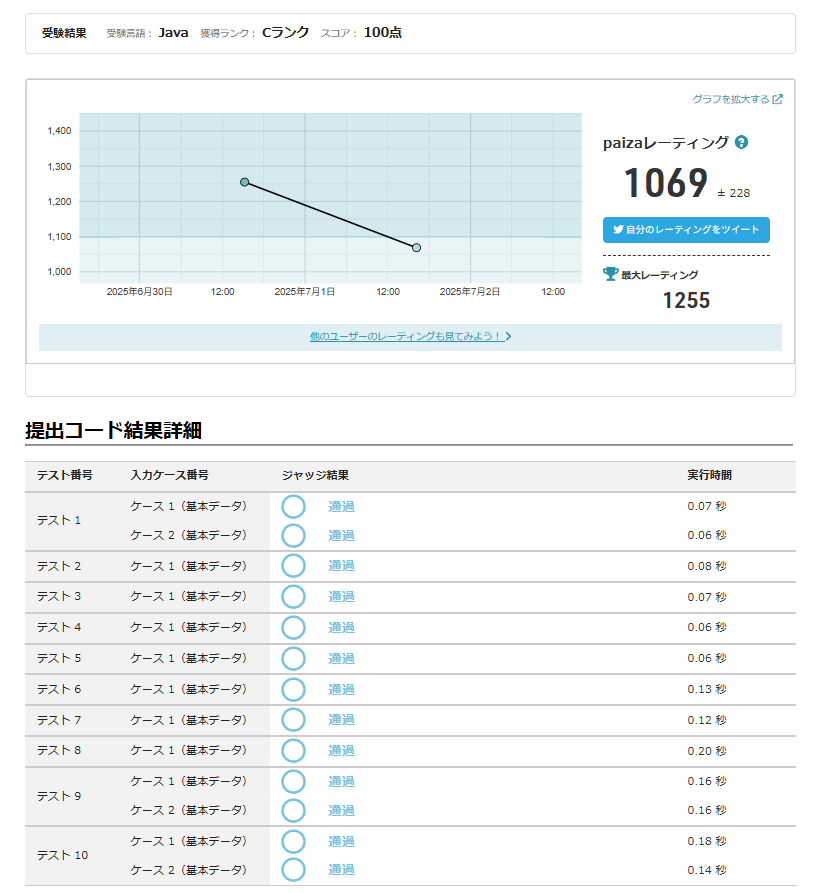Click the pass circle icon for Test 3
This screenshot has width=838, height=893.
tap(293, 597)
